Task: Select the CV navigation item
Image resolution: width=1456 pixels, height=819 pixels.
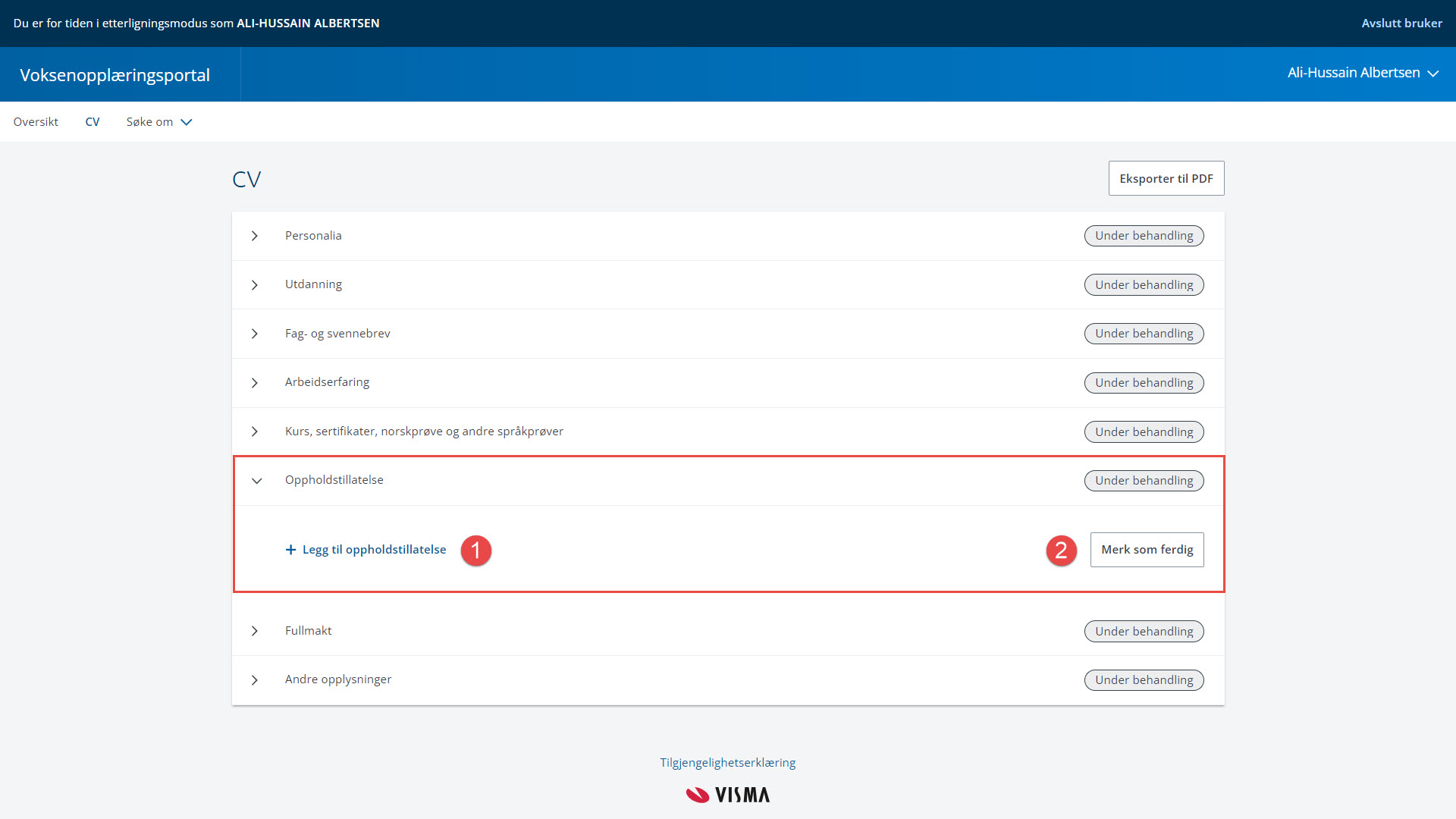Action: point(93,122)
